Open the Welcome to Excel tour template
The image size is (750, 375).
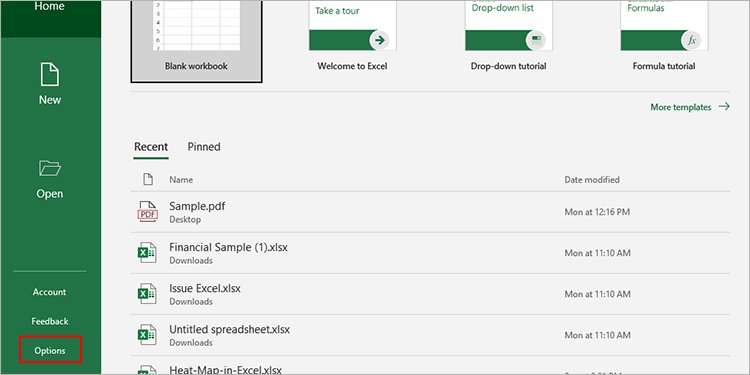point(353,25)
